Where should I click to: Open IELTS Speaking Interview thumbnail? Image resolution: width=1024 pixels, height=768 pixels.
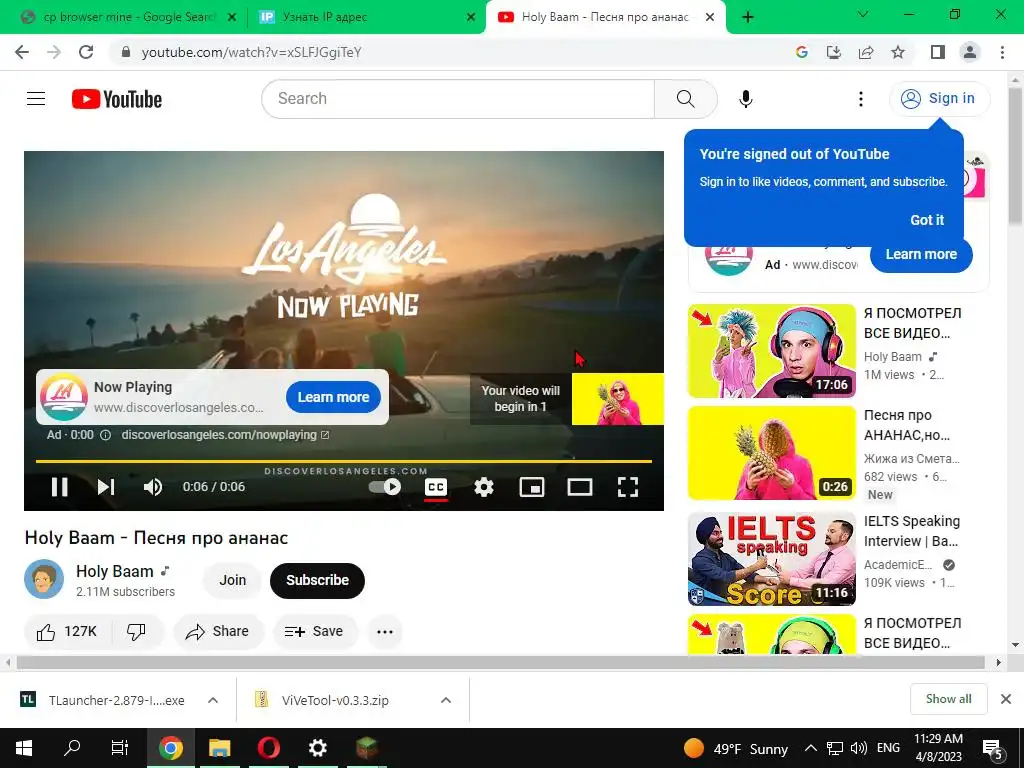coord(771,559)
